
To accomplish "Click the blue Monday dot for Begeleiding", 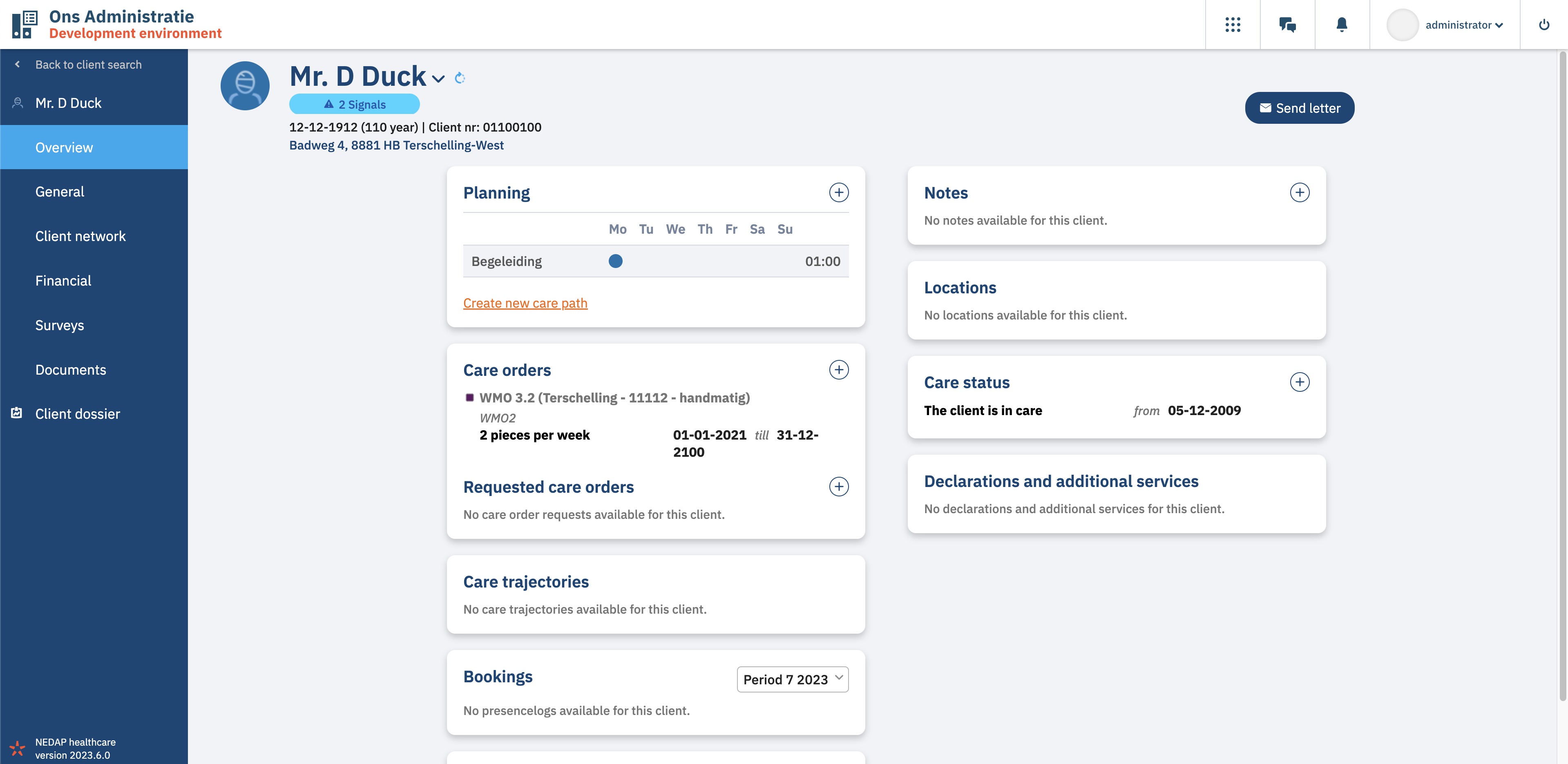I will click(615, 261).
